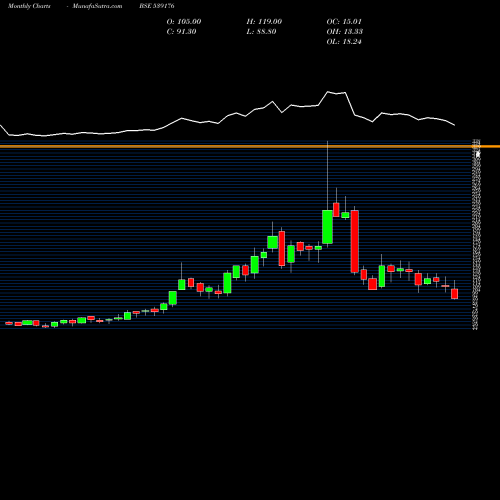Screen dimensions: 500x500
Task: Click the high value 'H: 119.00'
Action: coord(264,22)
